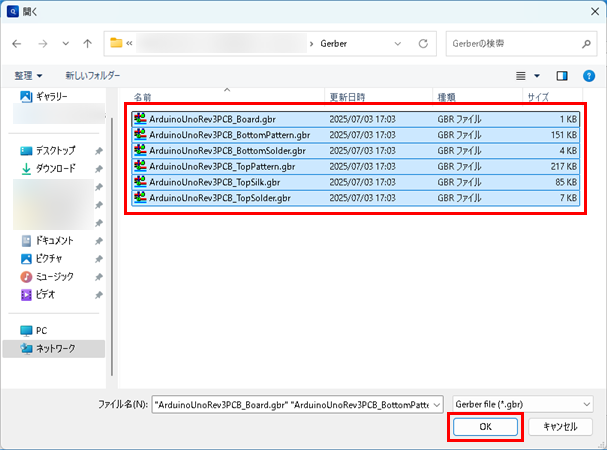Open ダウンロード in navigation pane

pos(48,168)
